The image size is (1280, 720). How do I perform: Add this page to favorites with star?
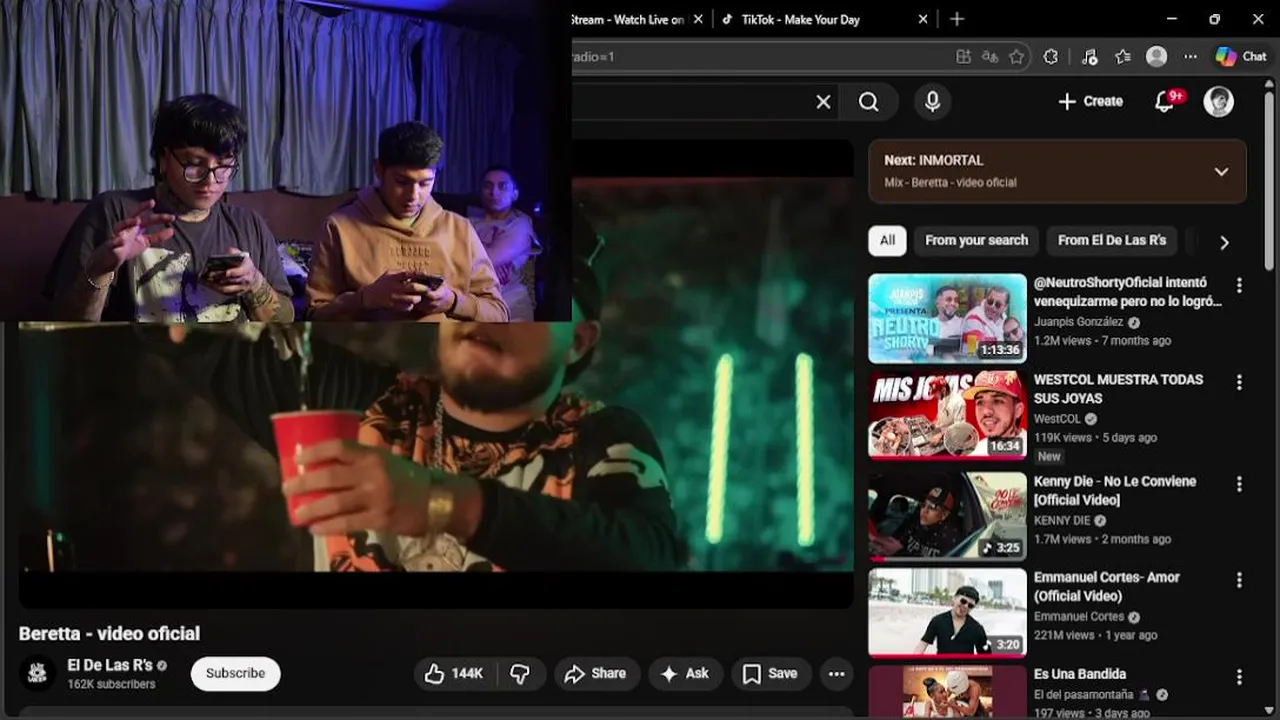[x=1017, y=57]
